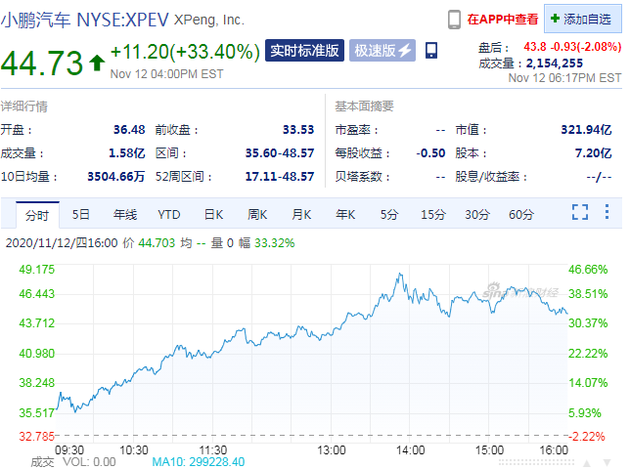
Task: Click the 区间 value 35.60-48.57
Action: 280,153
